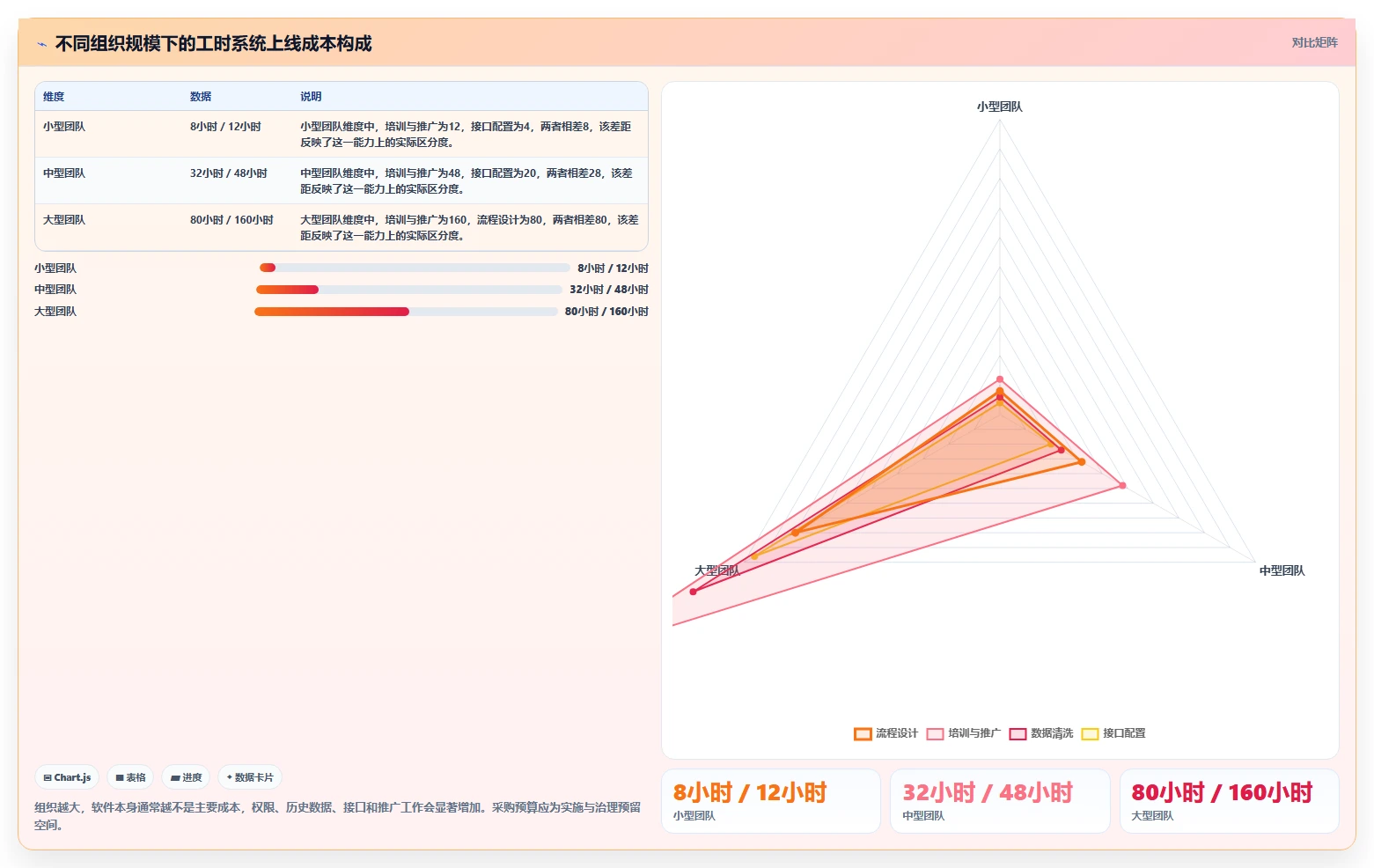Toggle the 培训与推广 series in the chart legend

click(963, 733)
